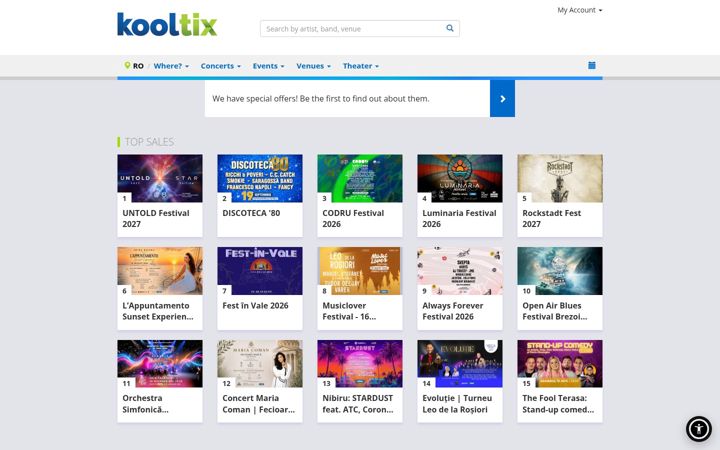720x450 pixels.
Task: Open CODRU Festival 2026 poster image
Action: click(x=360, y=178)
